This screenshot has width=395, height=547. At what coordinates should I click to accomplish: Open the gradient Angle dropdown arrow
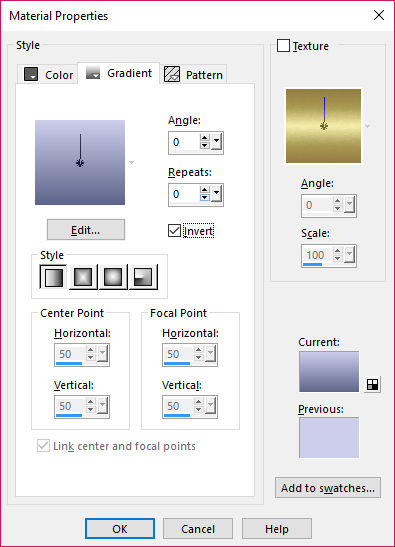[x=217, y=142]
